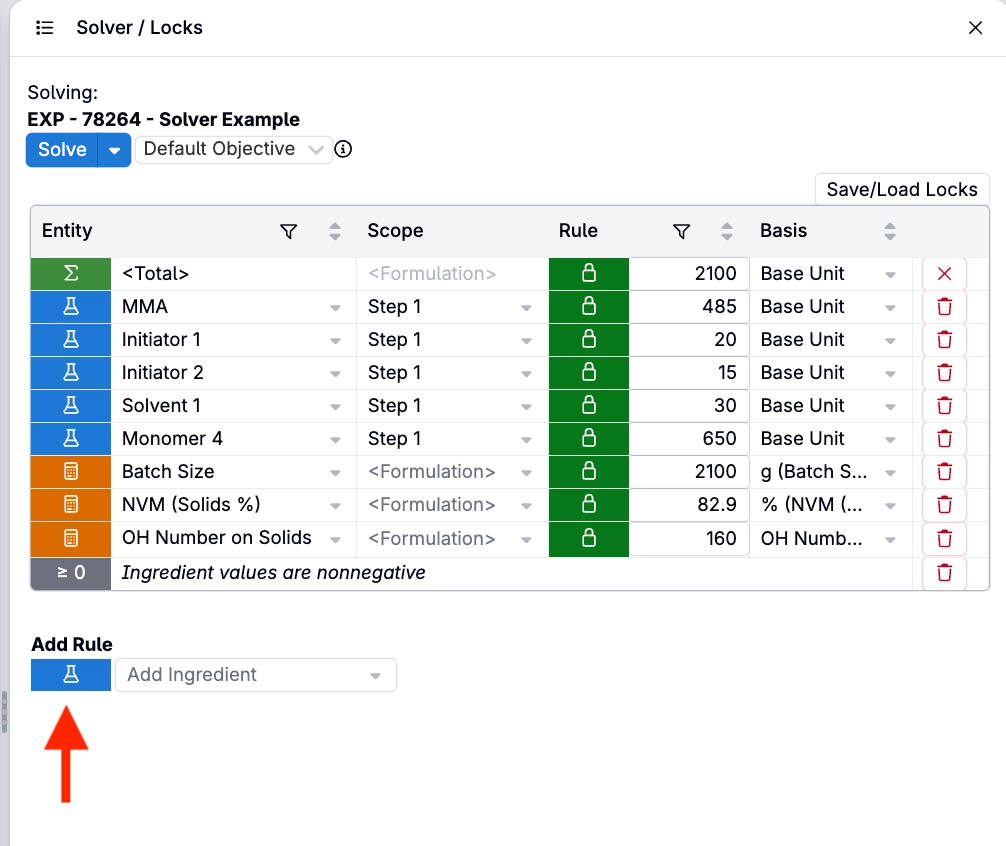Image resolution: width=1006 pixels, height=846 pixels.
Task: Click the 'Ingredient values are nonnegative' text
Action: (273, 573)
